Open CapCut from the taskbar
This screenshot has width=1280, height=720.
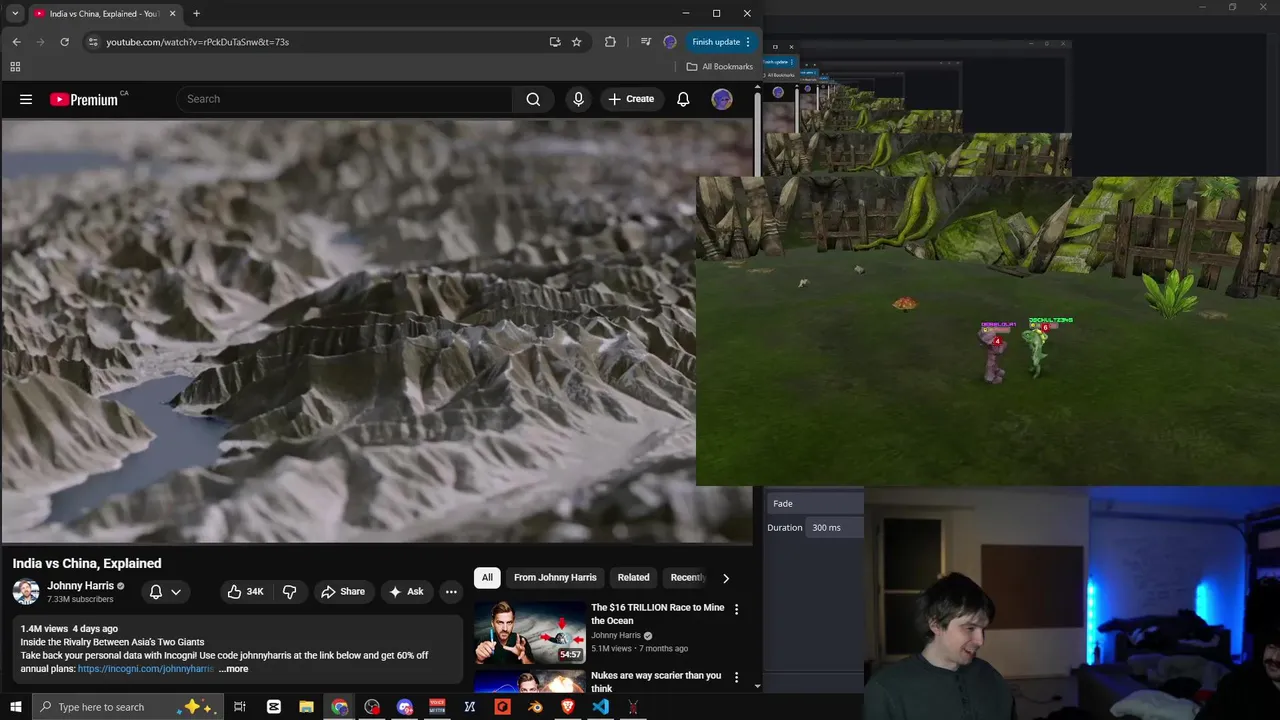coord(274,707)
